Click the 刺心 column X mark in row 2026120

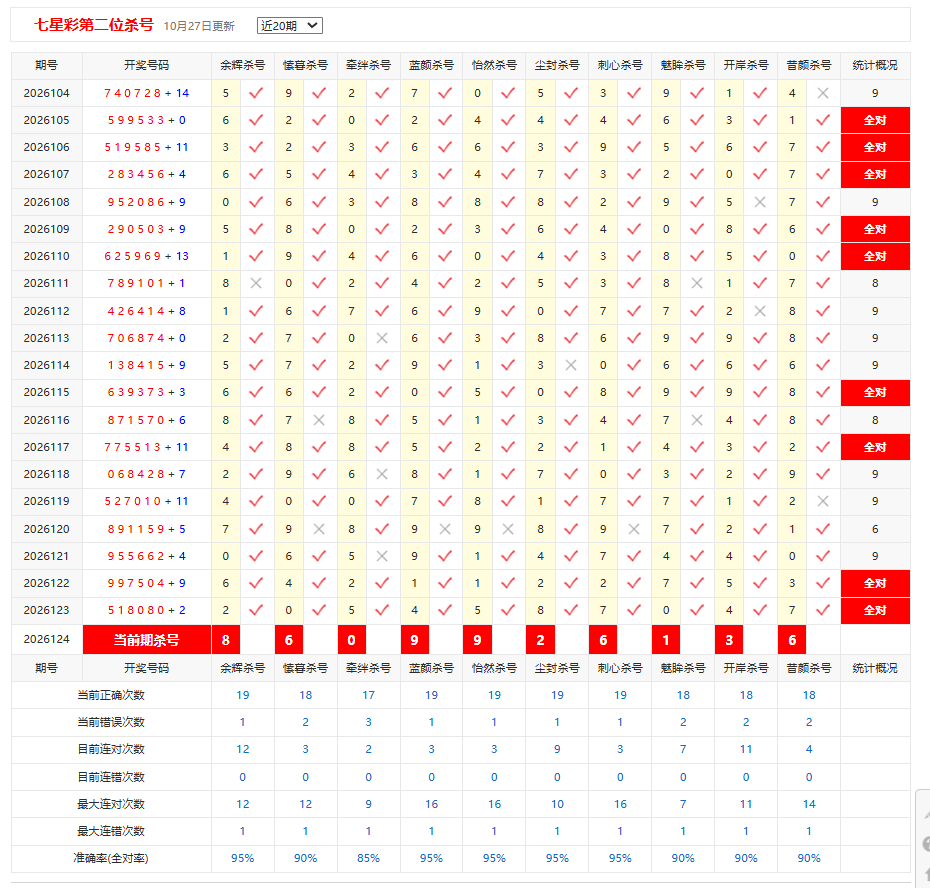[634, 529]
